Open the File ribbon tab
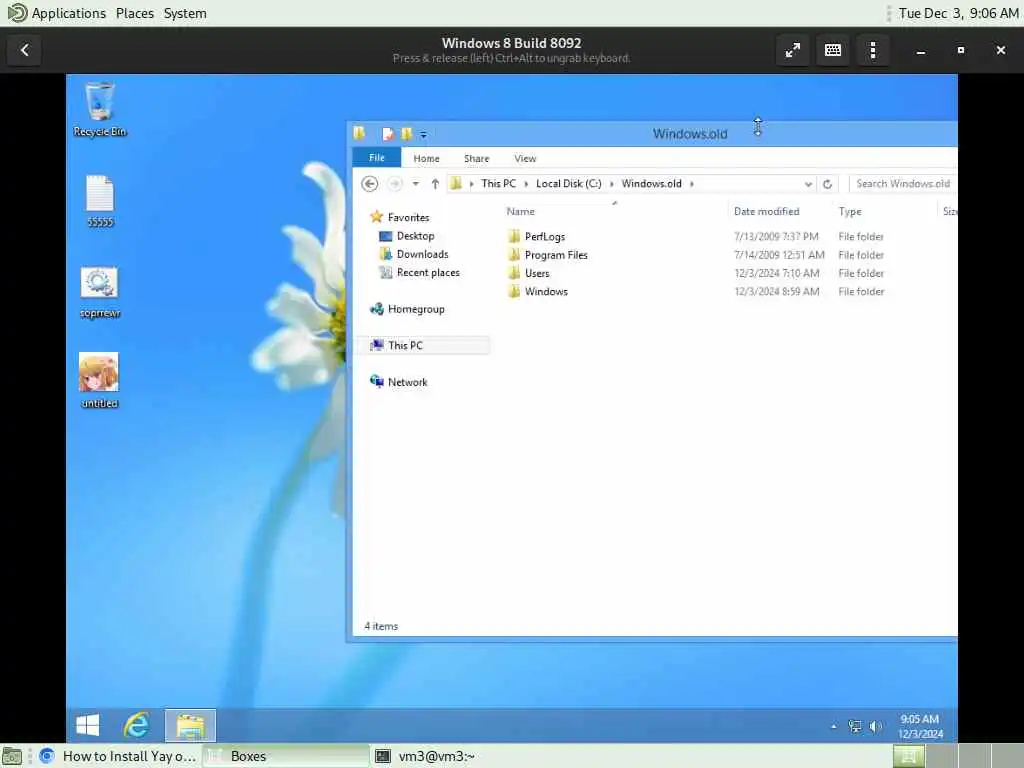Viewport: 1024px width, 768px height. pyautogui.click(x=377, y=158)
